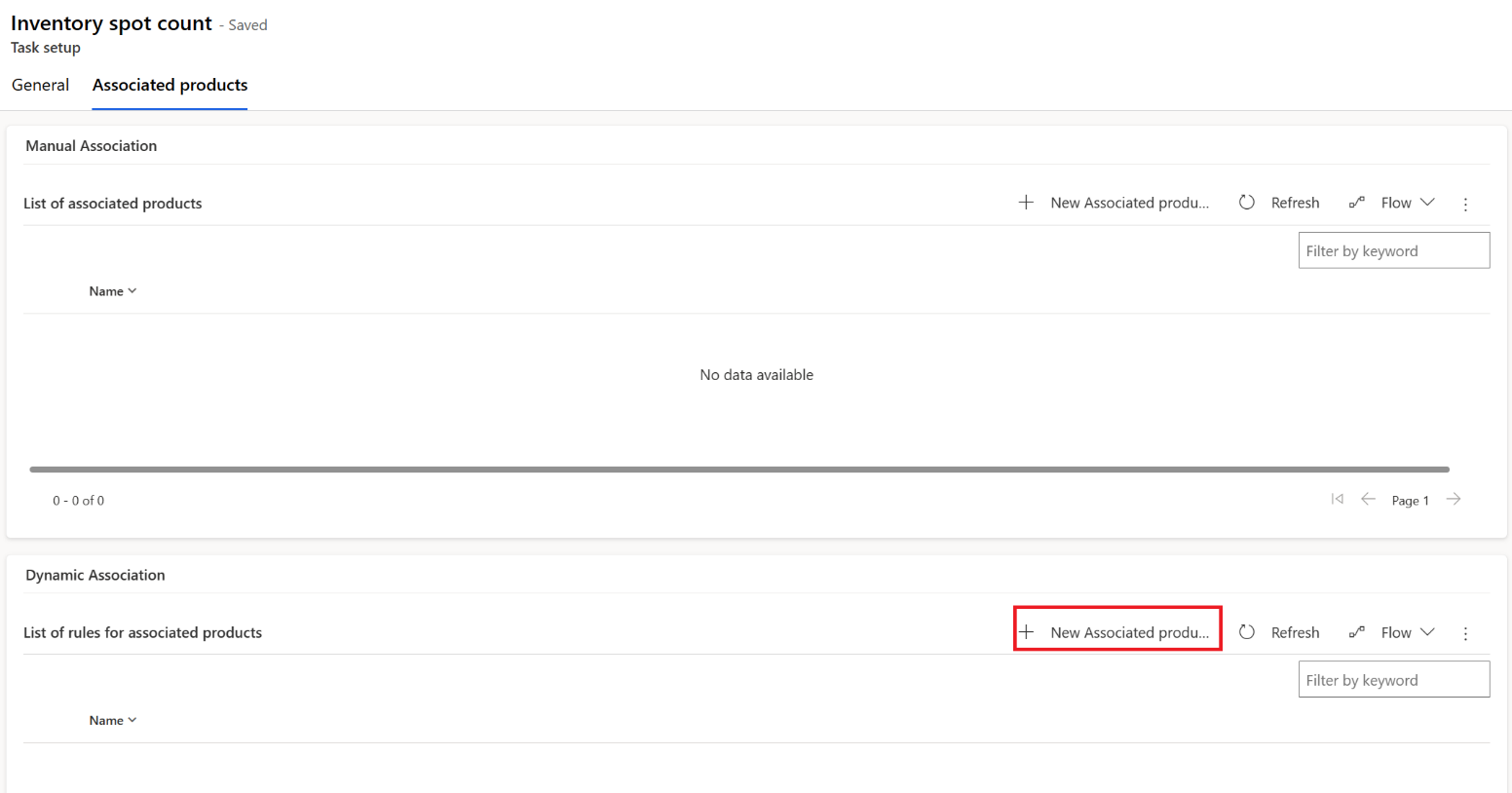This screenshot has height=793, width=1512.
Task: Sort Name column in associated products list
Action: point(113,291)
